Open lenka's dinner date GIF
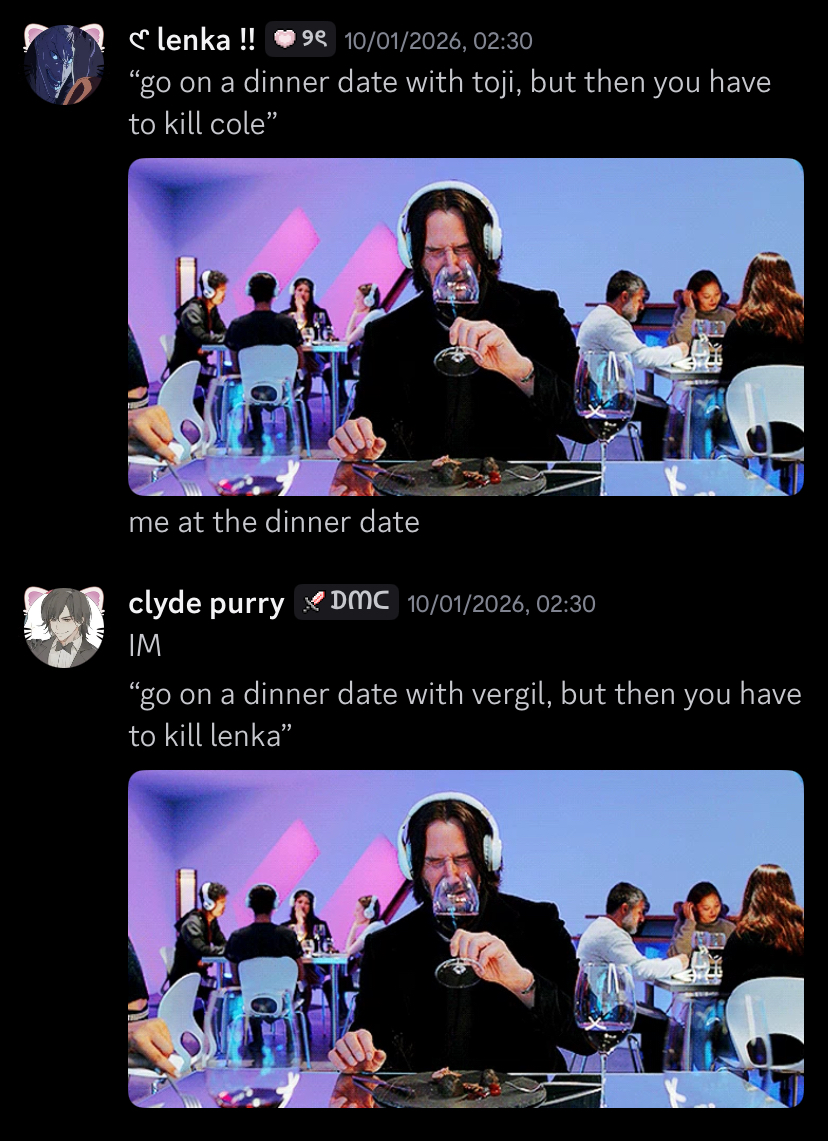The height and width of the screenshot is (1141, 828). 466,327
